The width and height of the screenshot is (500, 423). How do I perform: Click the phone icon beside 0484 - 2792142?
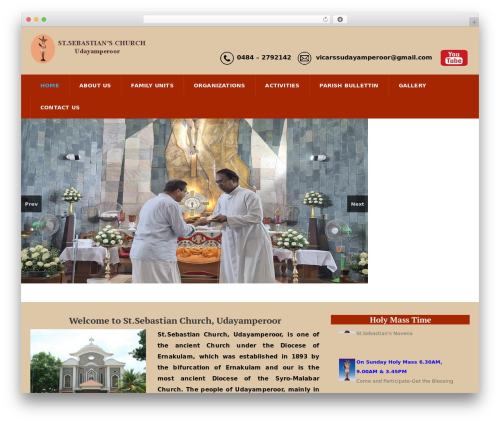click(227, 58)
